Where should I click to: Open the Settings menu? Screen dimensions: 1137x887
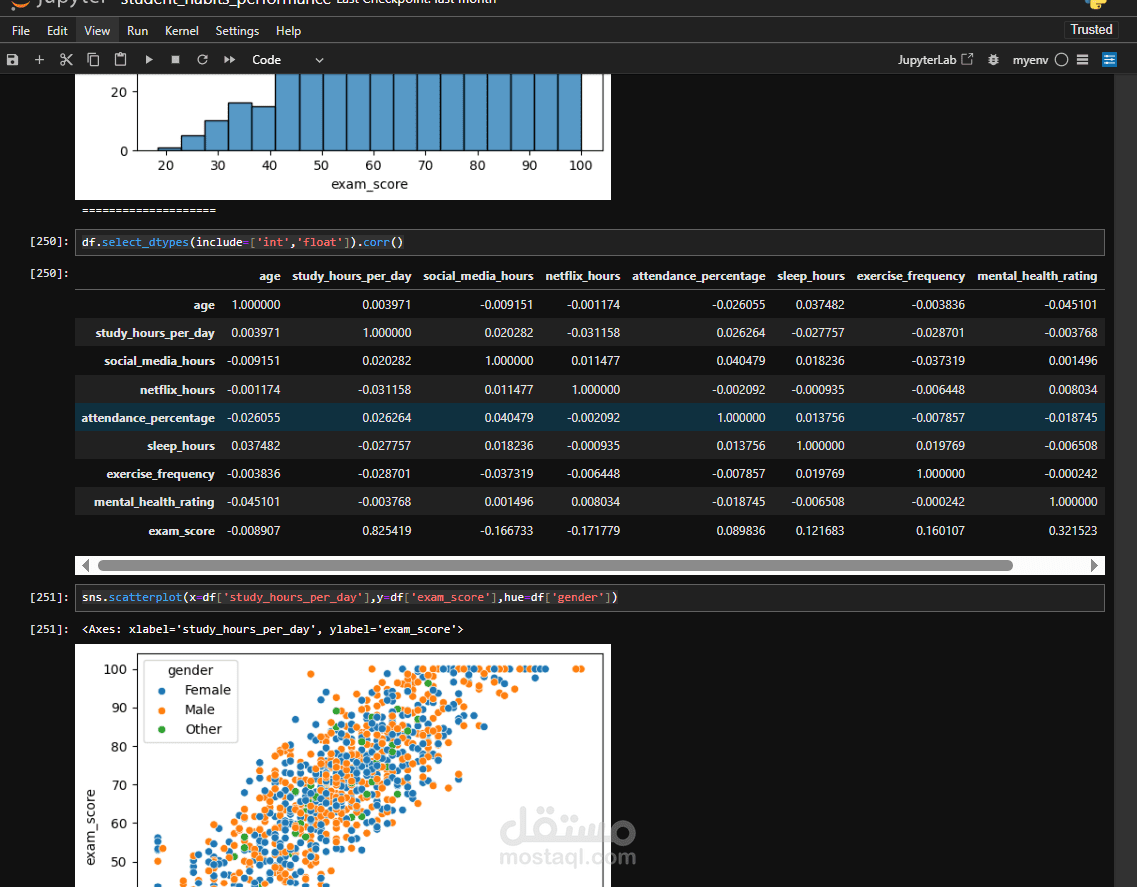(x=237, y=30)
